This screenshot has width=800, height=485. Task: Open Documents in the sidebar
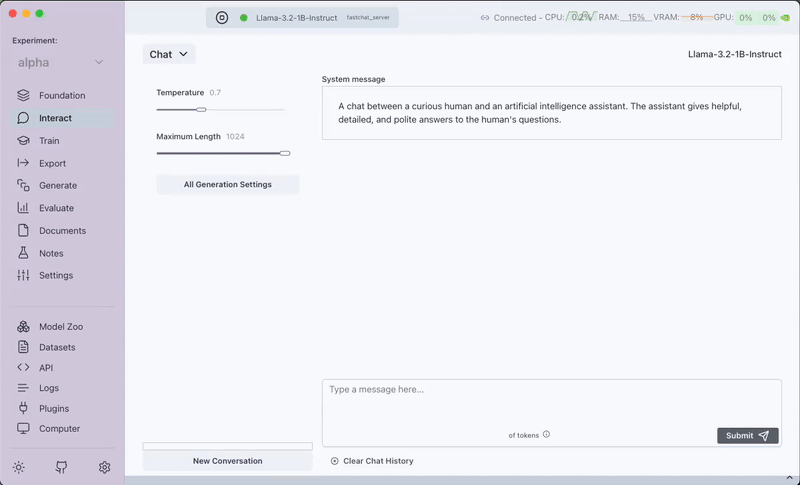(x=62, y=231)
